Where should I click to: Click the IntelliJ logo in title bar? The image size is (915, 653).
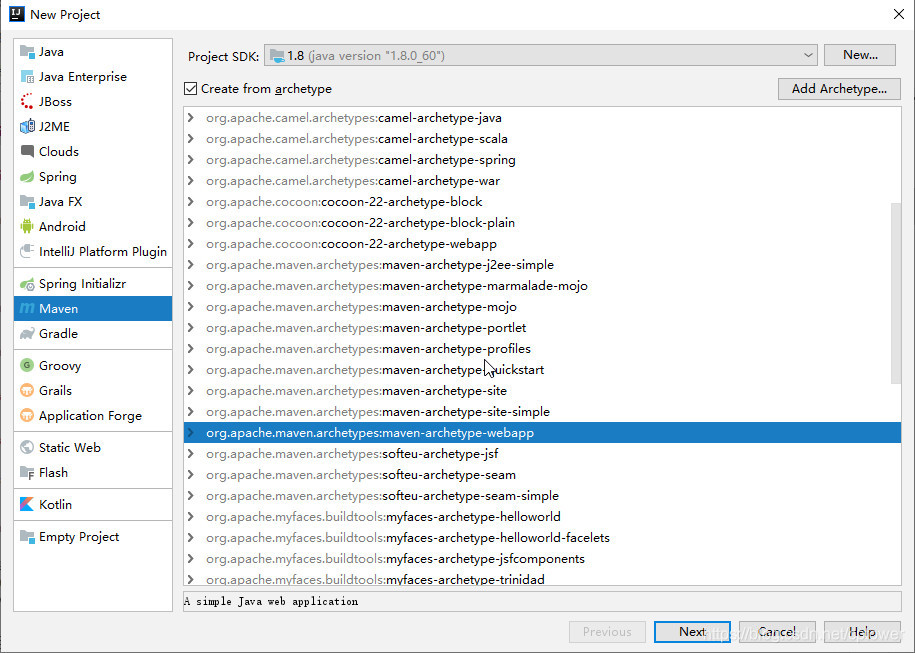pyautogui.click(x=16, y=14)
